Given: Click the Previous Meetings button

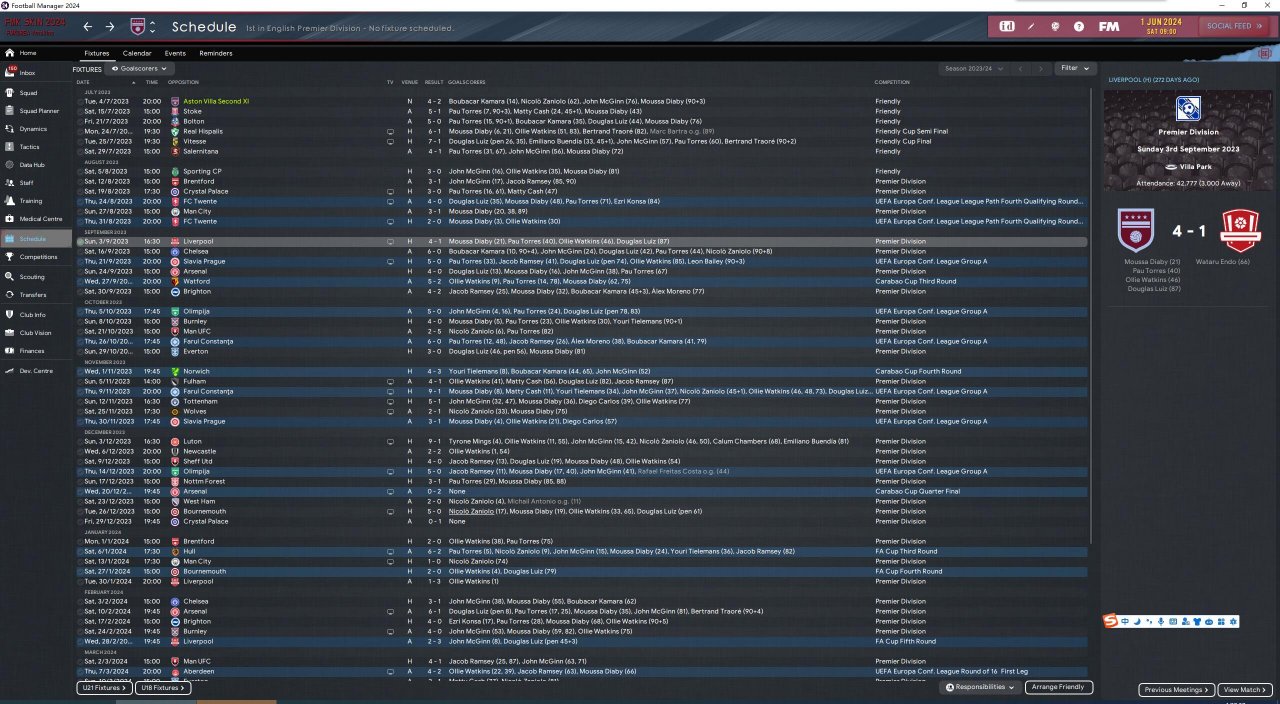Looking at the screenshot, I should coord(1176,690).
